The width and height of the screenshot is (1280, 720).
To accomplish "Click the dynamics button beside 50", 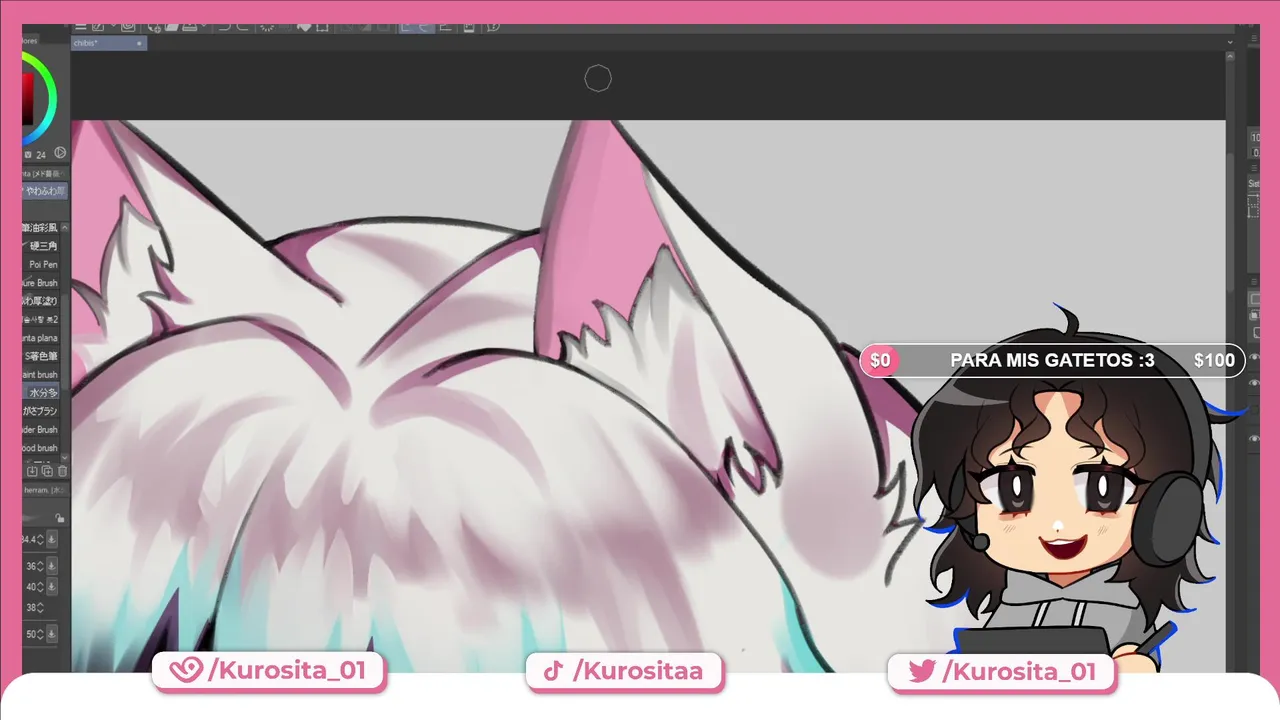I will pyautogui.click(x=52, y=634).
